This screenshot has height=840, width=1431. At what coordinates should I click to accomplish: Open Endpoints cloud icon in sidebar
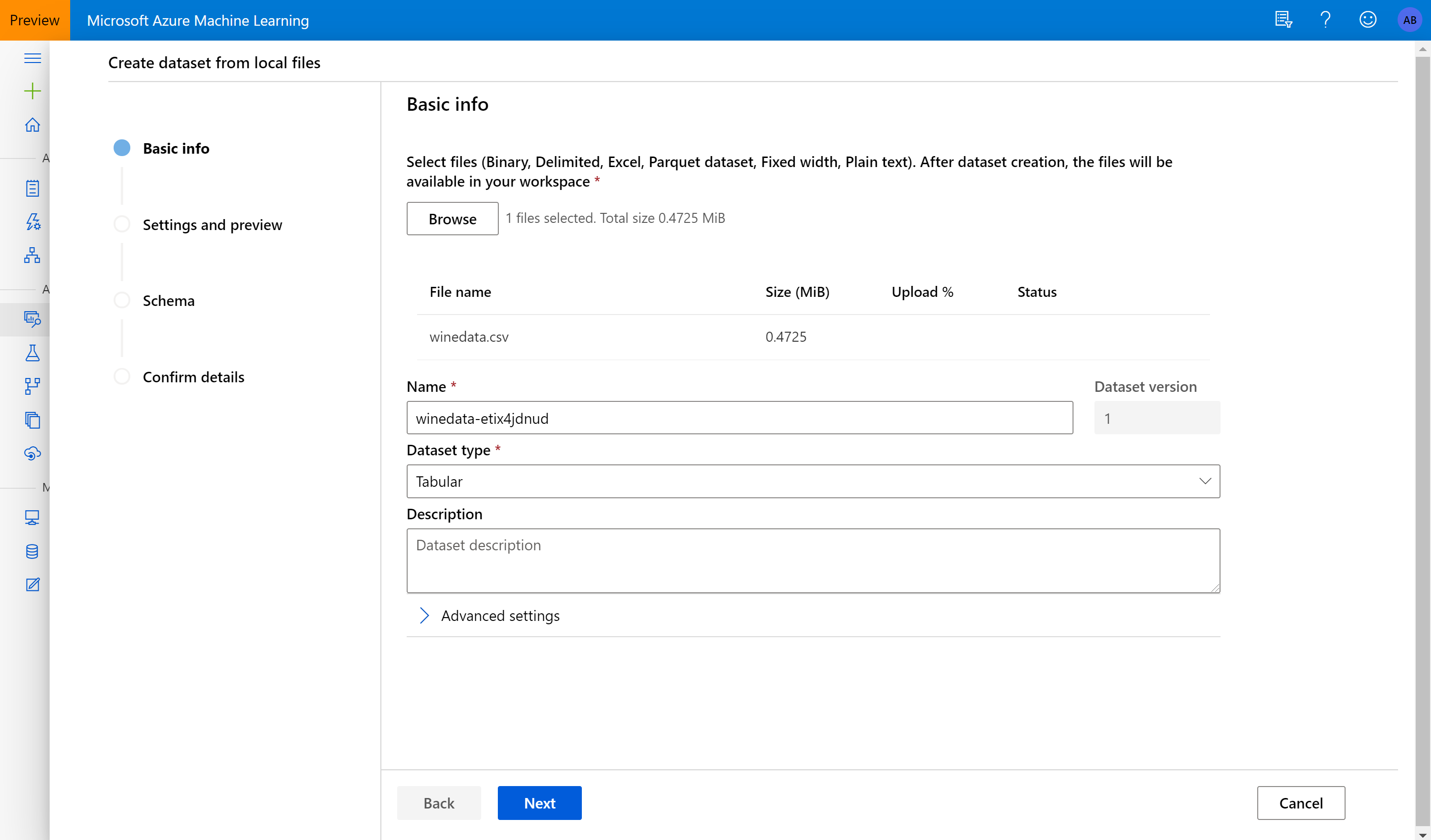click(x=32, y=453)
